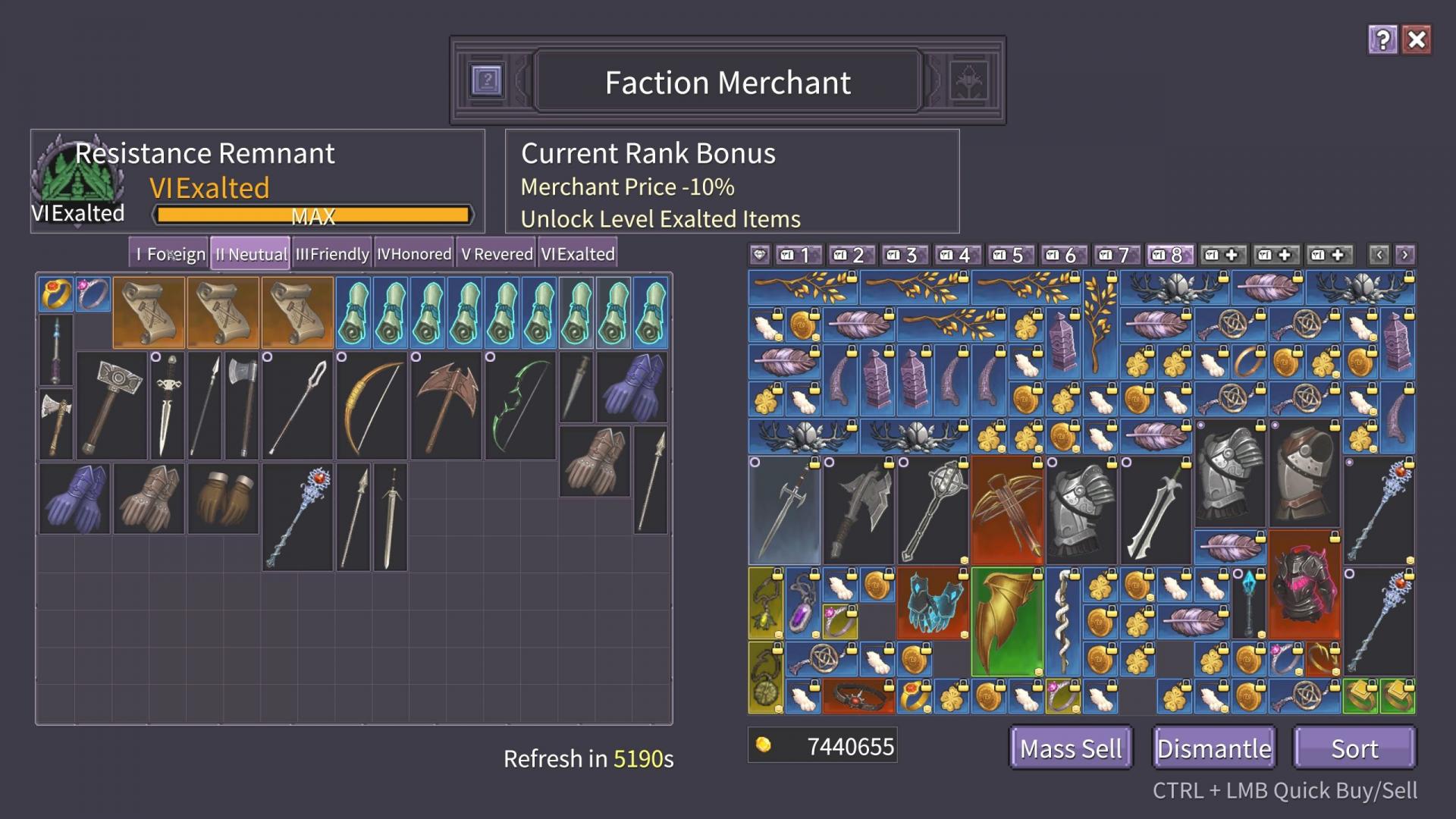Image resolution: width=1456 pixels, height=819 pixels.
Task: Click the green recurve bow item
Action: click(x=520, y=406)
